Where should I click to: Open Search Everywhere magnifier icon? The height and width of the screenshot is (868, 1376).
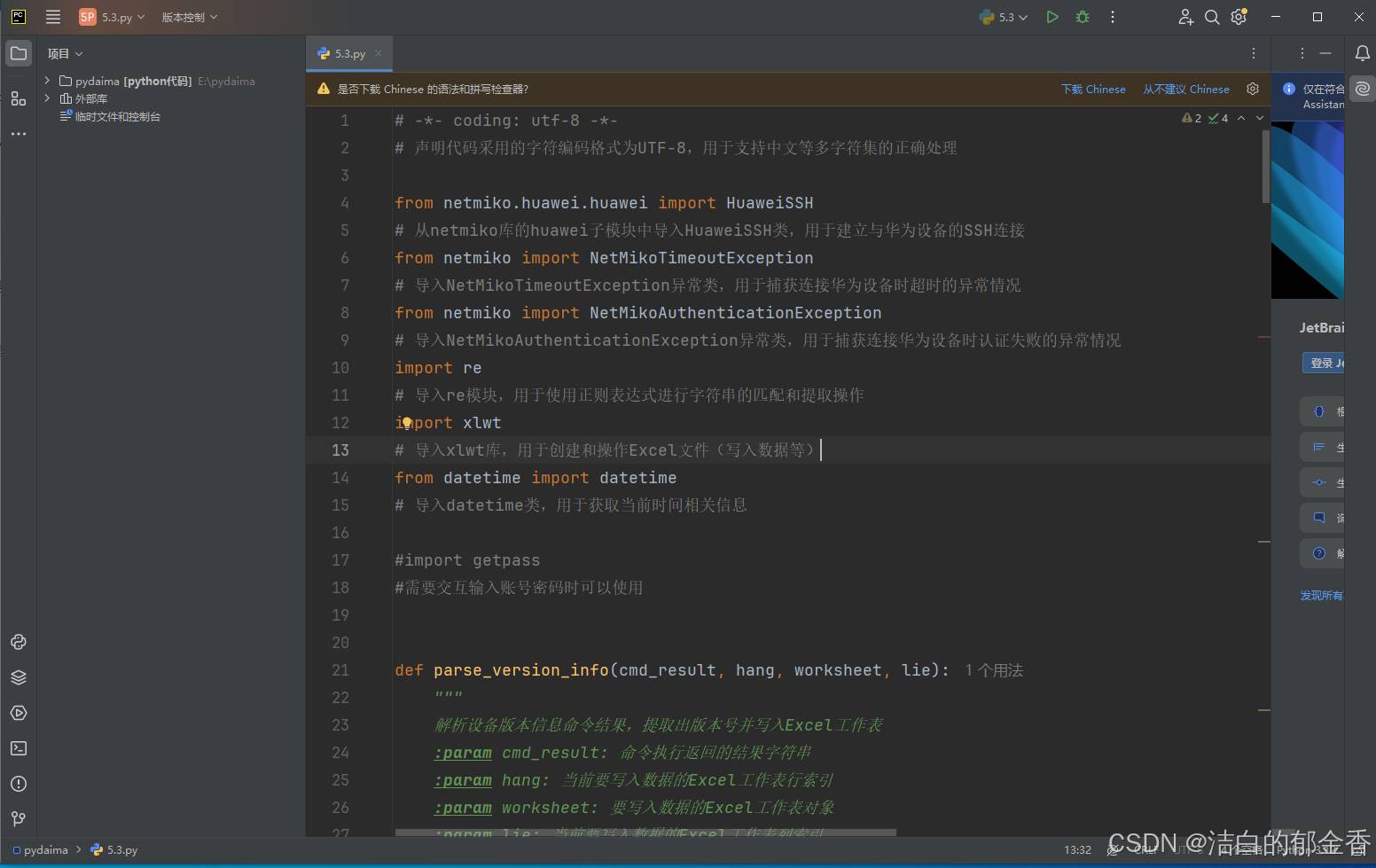coord(1212,17)
